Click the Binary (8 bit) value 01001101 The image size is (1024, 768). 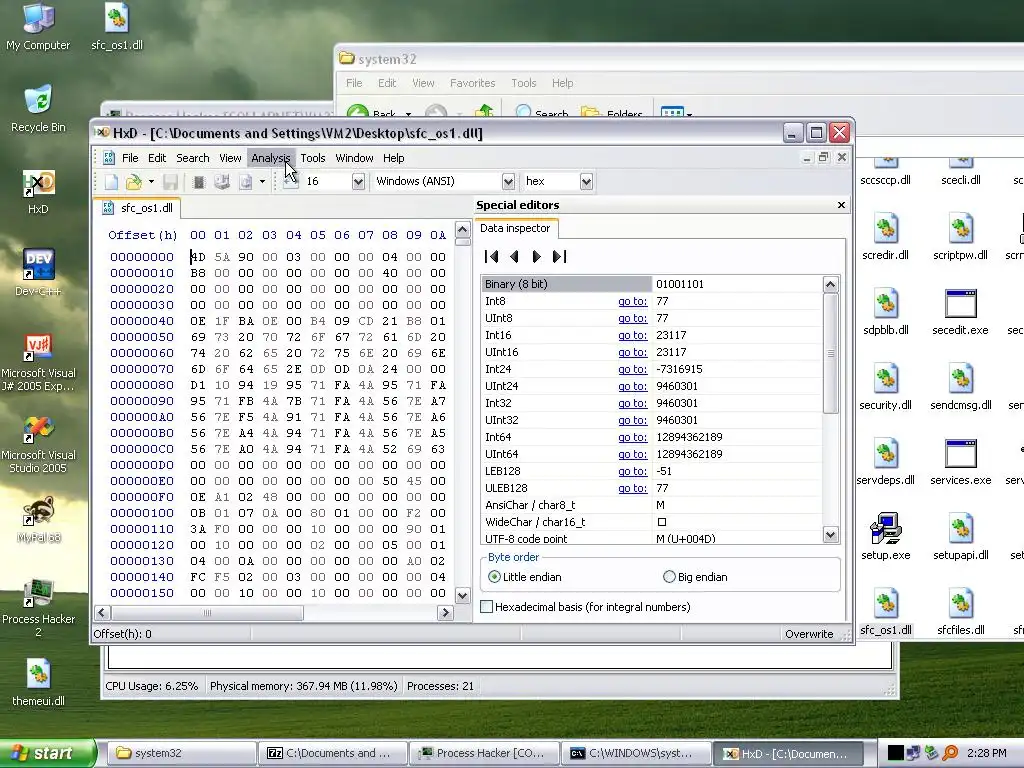pyautogui.click(x=680, y=284)
